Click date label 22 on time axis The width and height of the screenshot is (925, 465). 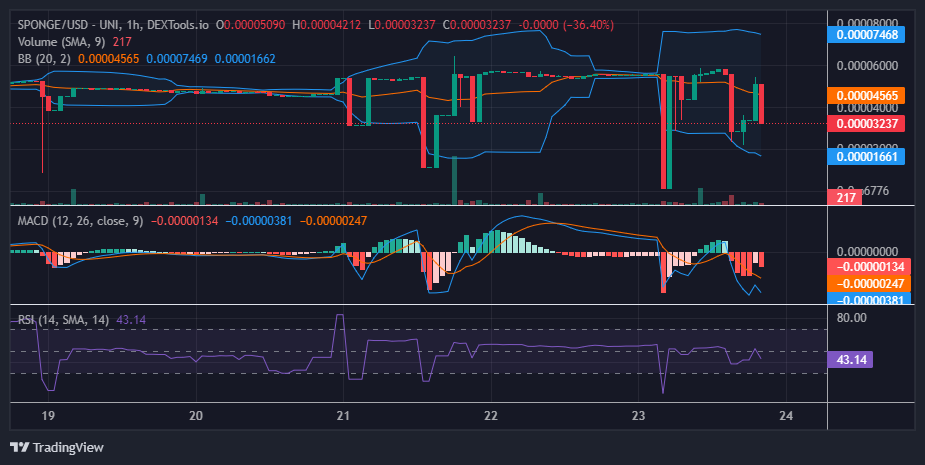pos(491,415)
